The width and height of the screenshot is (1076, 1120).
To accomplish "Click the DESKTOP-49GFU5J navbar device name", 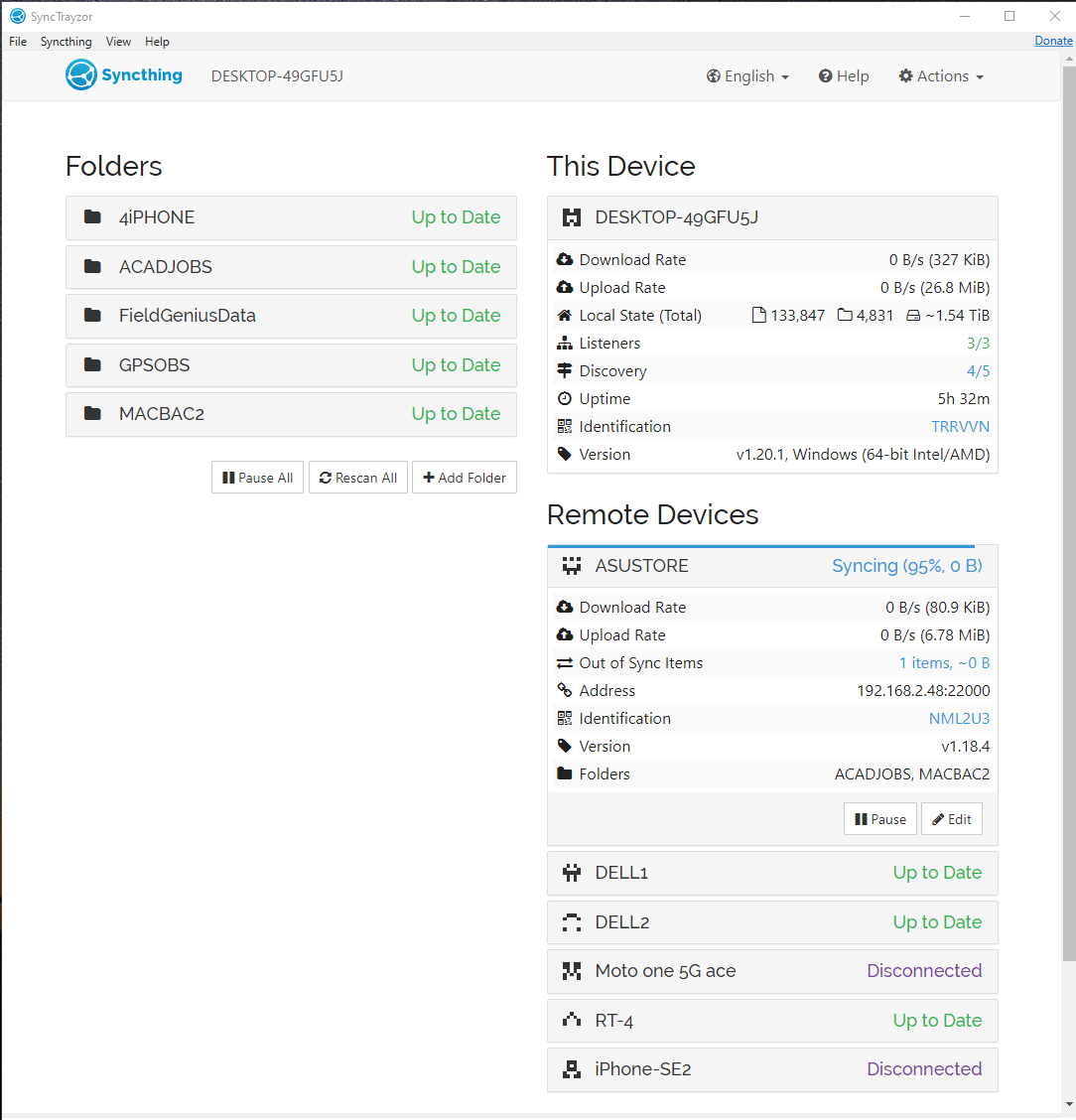I will [x=277, y=75].
